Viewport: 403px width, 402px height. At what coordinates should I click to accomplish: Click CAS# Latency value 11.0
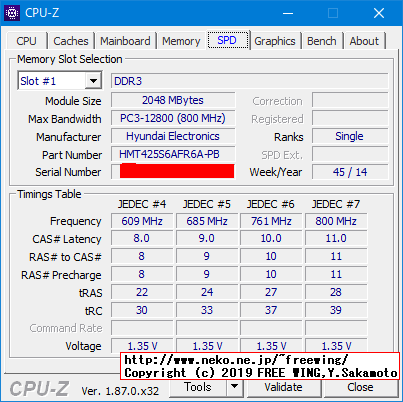336,239
